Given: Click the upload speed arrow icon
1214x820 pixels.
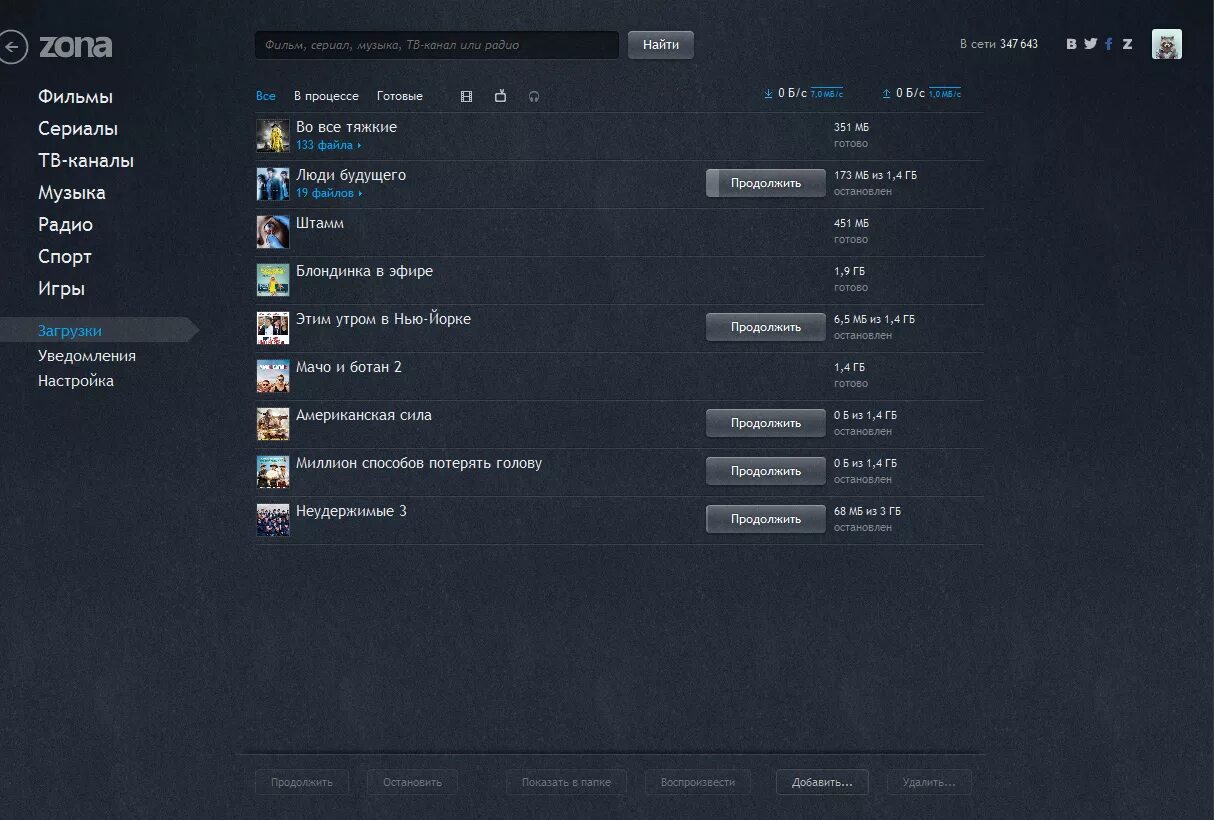Looking at the screenshot, I should [x=886, y=93].
